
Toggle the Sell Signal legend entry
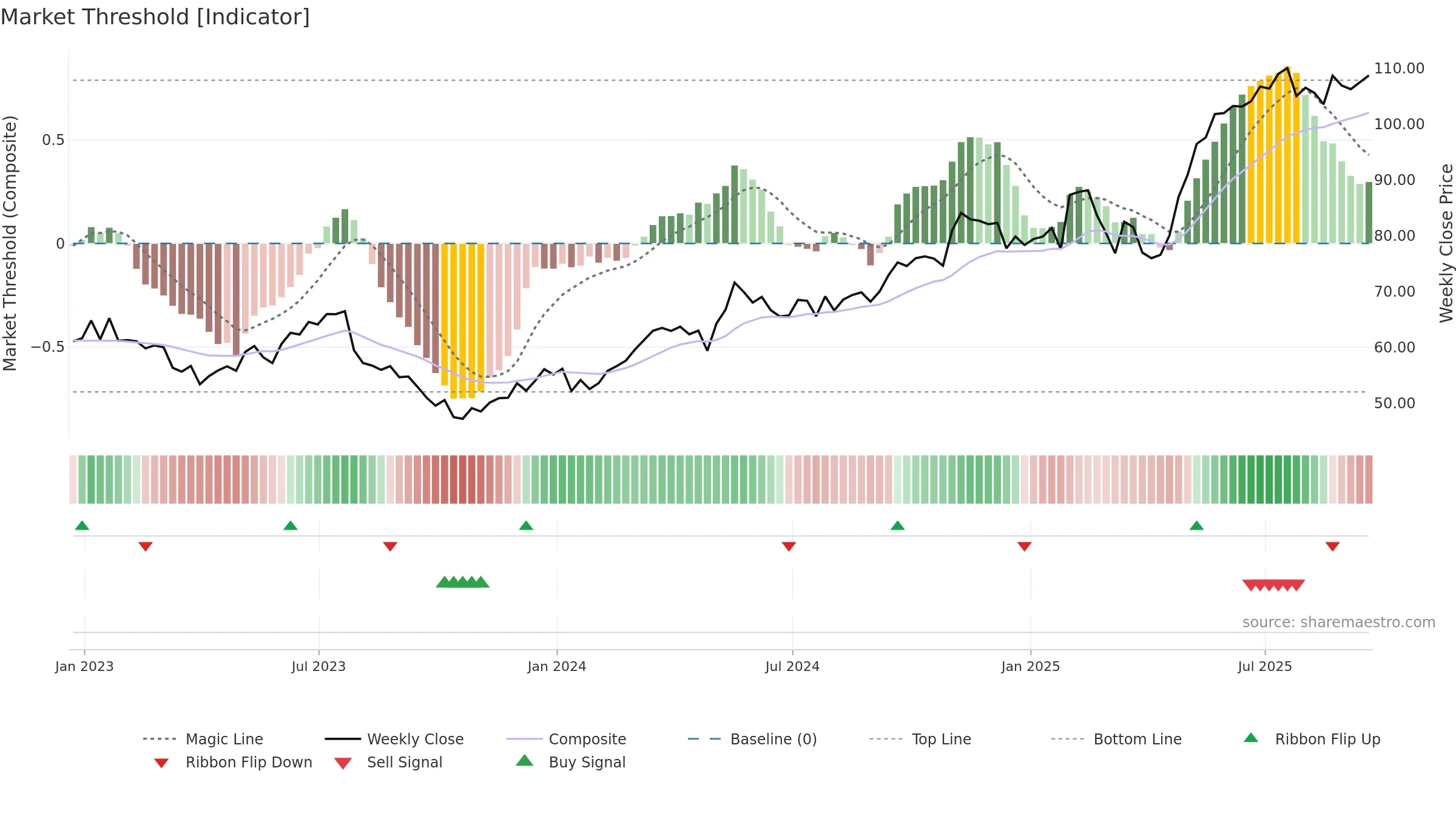pyautogui.click(x=388, y=762)
